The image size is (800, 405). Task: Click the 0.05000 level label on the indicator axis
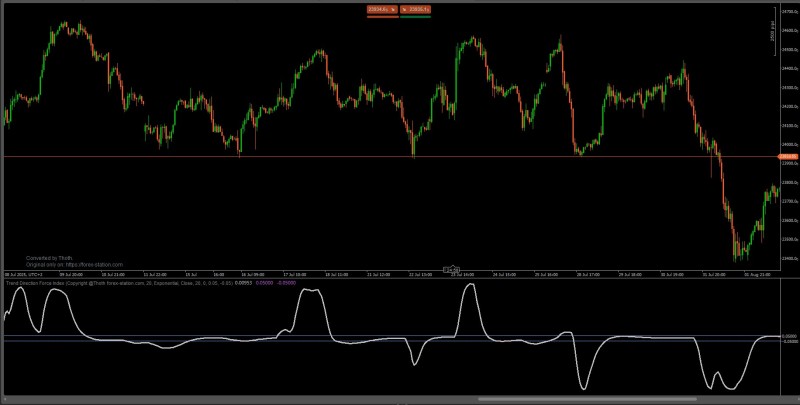click(x=788, y=337)
